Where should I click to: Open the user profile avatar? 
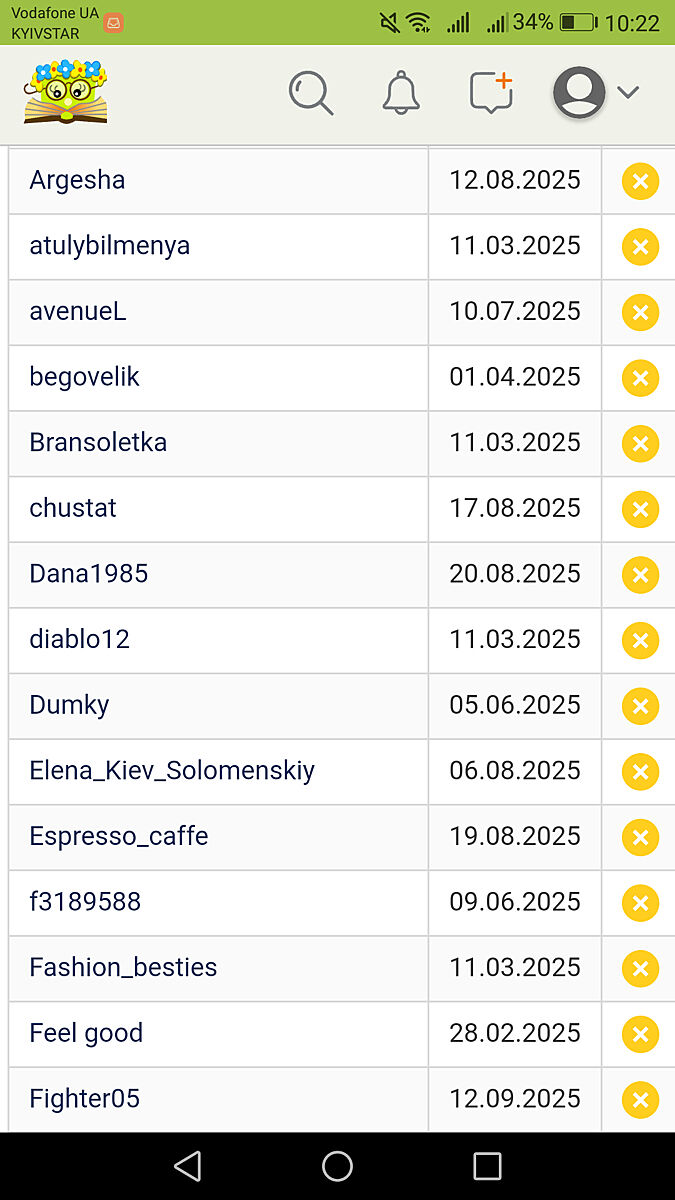point(579,93)
